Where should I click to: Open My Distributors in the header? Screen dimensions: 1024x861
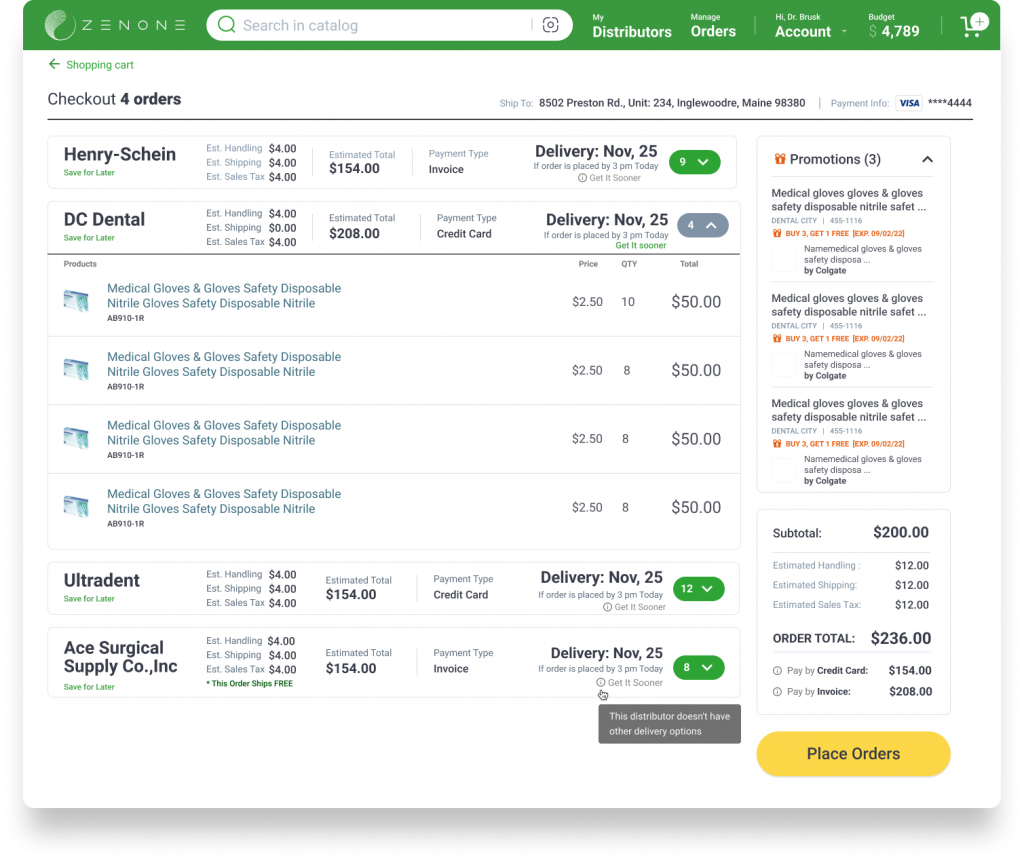631,26
